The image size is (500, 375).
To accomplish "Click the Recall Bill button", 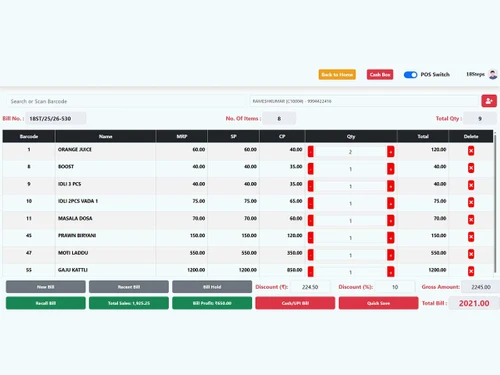I will [x=46, y=303].
